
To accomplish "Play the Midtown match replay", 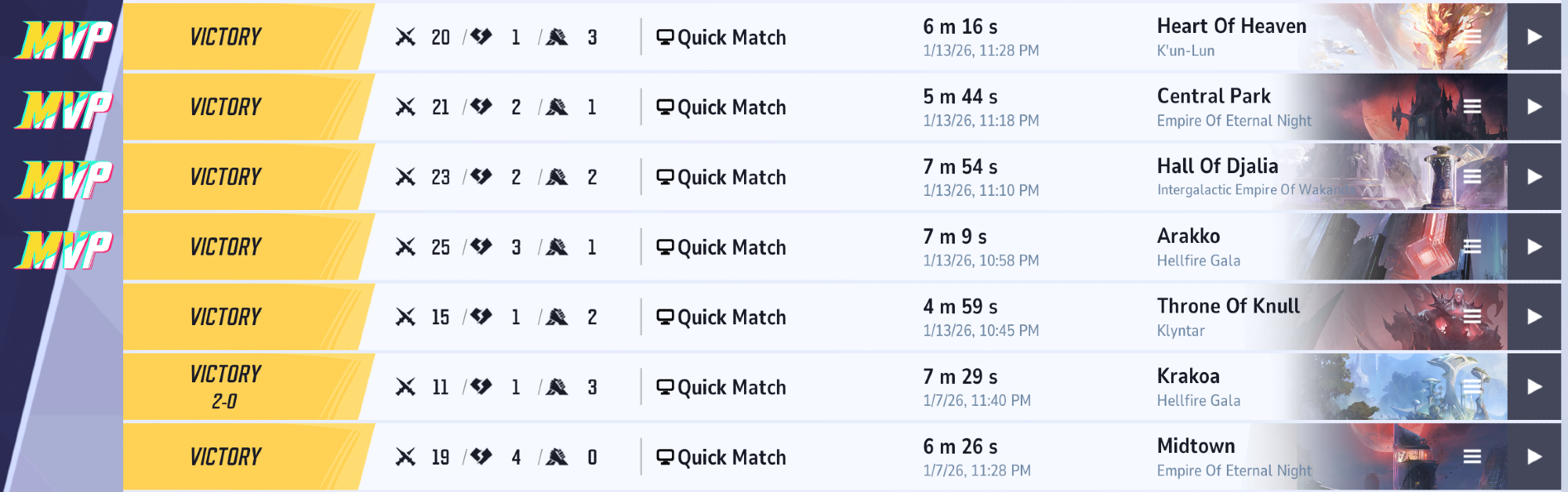I will click(x=1534, y=457).
